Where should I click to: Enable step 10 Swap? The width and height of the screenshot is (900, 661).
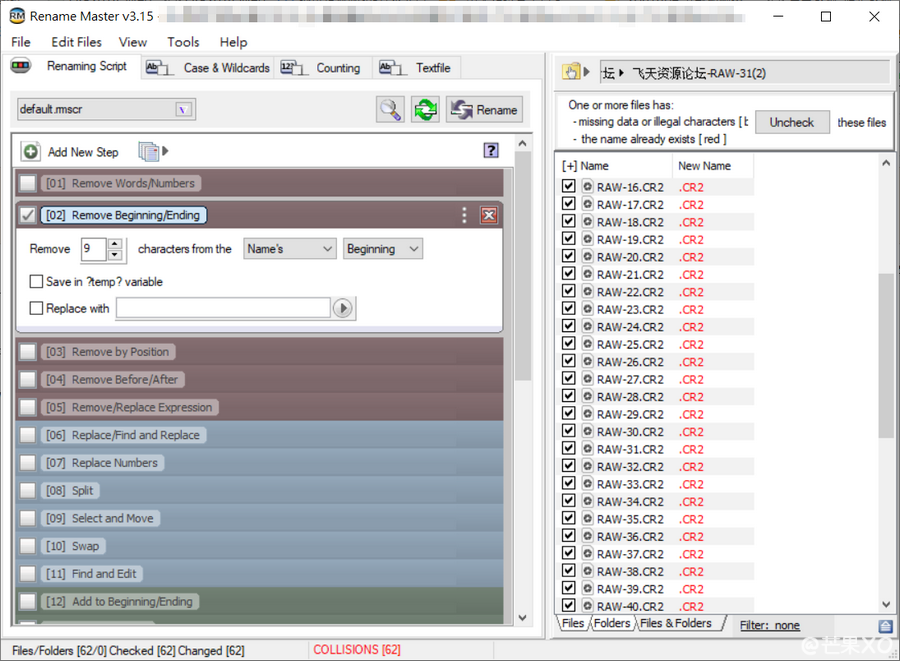click(28, 546)
